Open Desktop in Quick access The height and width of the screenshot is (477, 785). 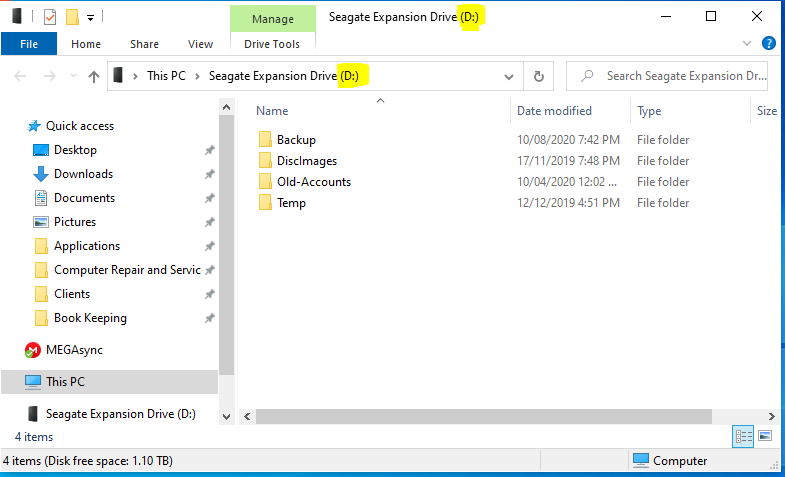[75, 150]
